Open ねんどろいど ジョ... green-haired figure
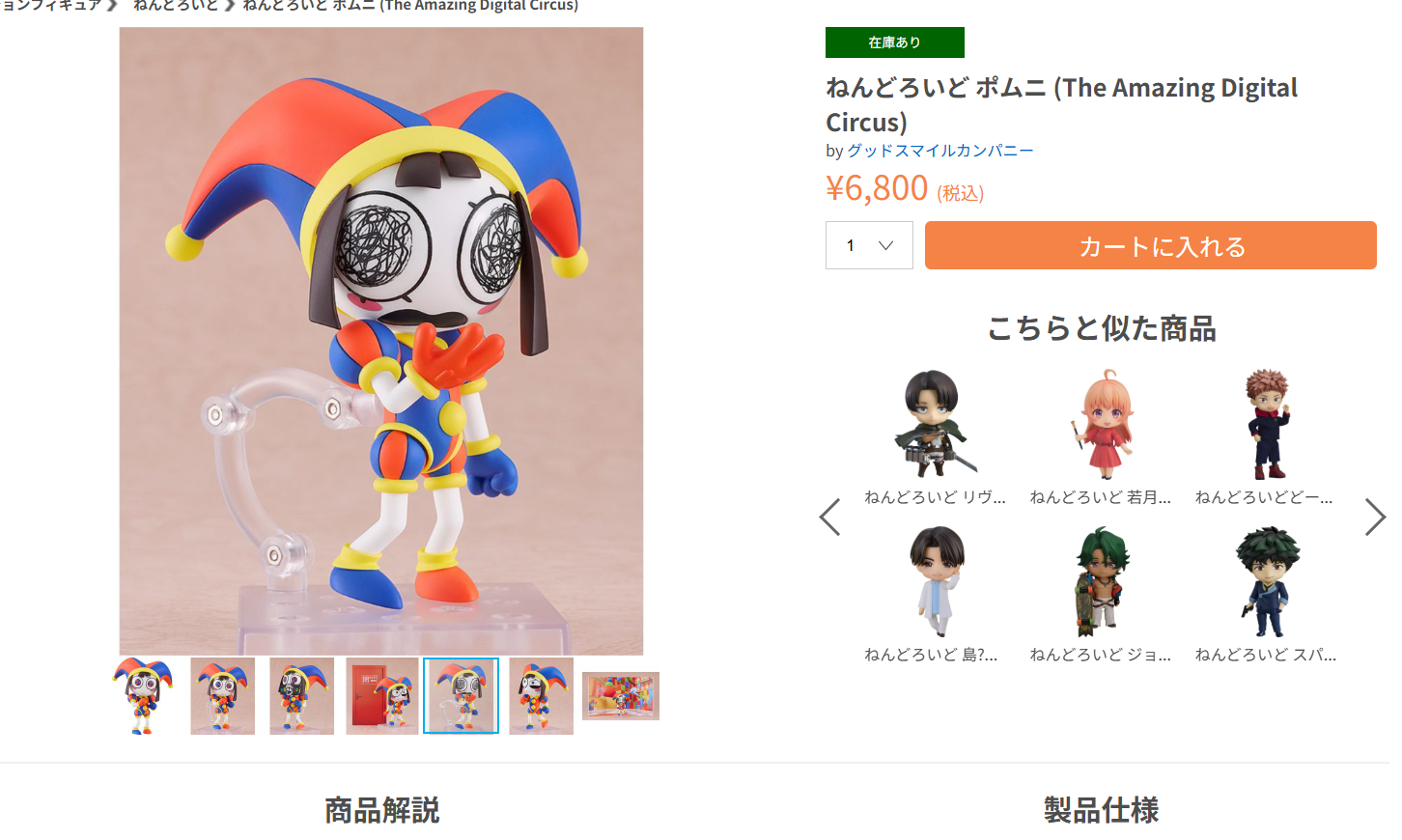Screen dimensions: 1402x840 (1101, 594)
